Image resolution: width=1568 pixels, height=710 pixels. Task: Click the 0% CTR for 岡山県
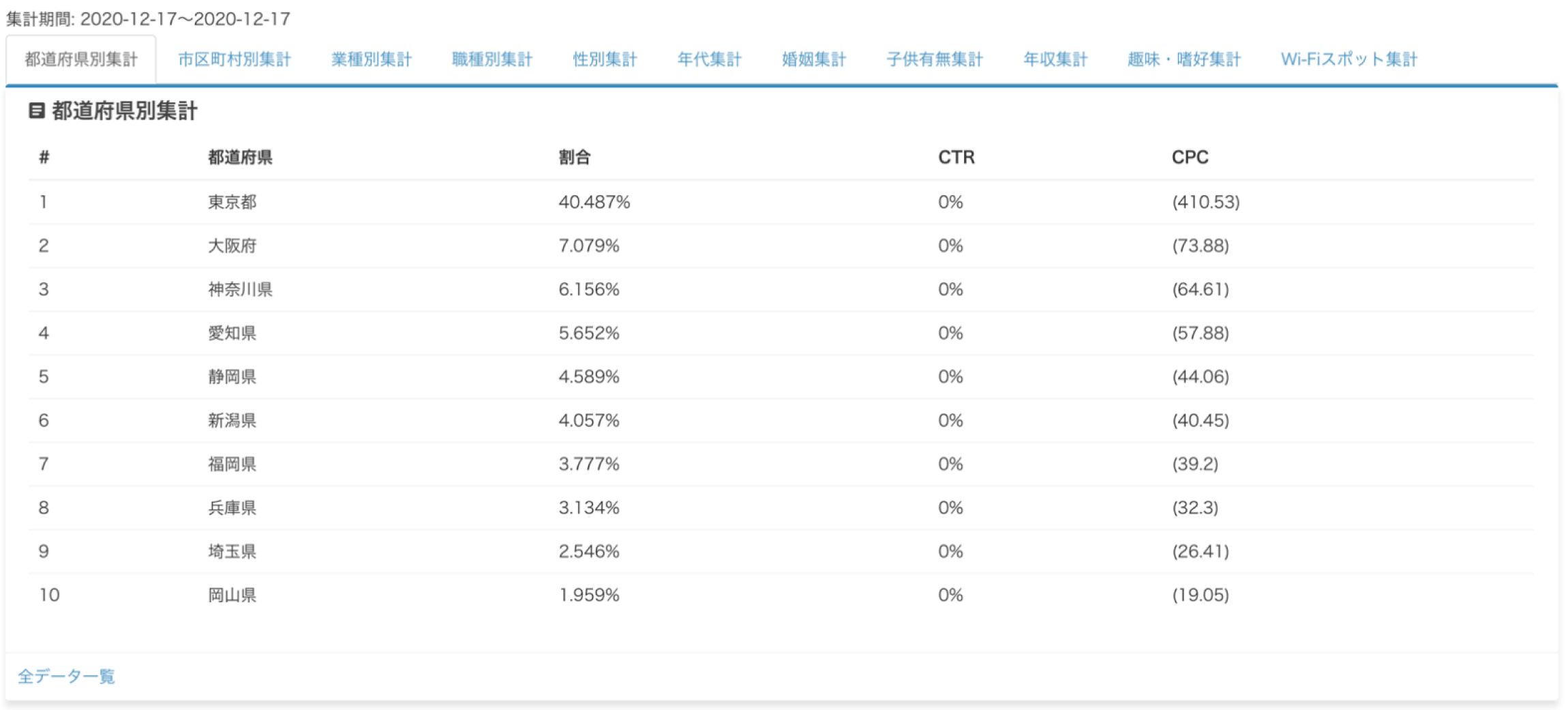tap(950, 595)
